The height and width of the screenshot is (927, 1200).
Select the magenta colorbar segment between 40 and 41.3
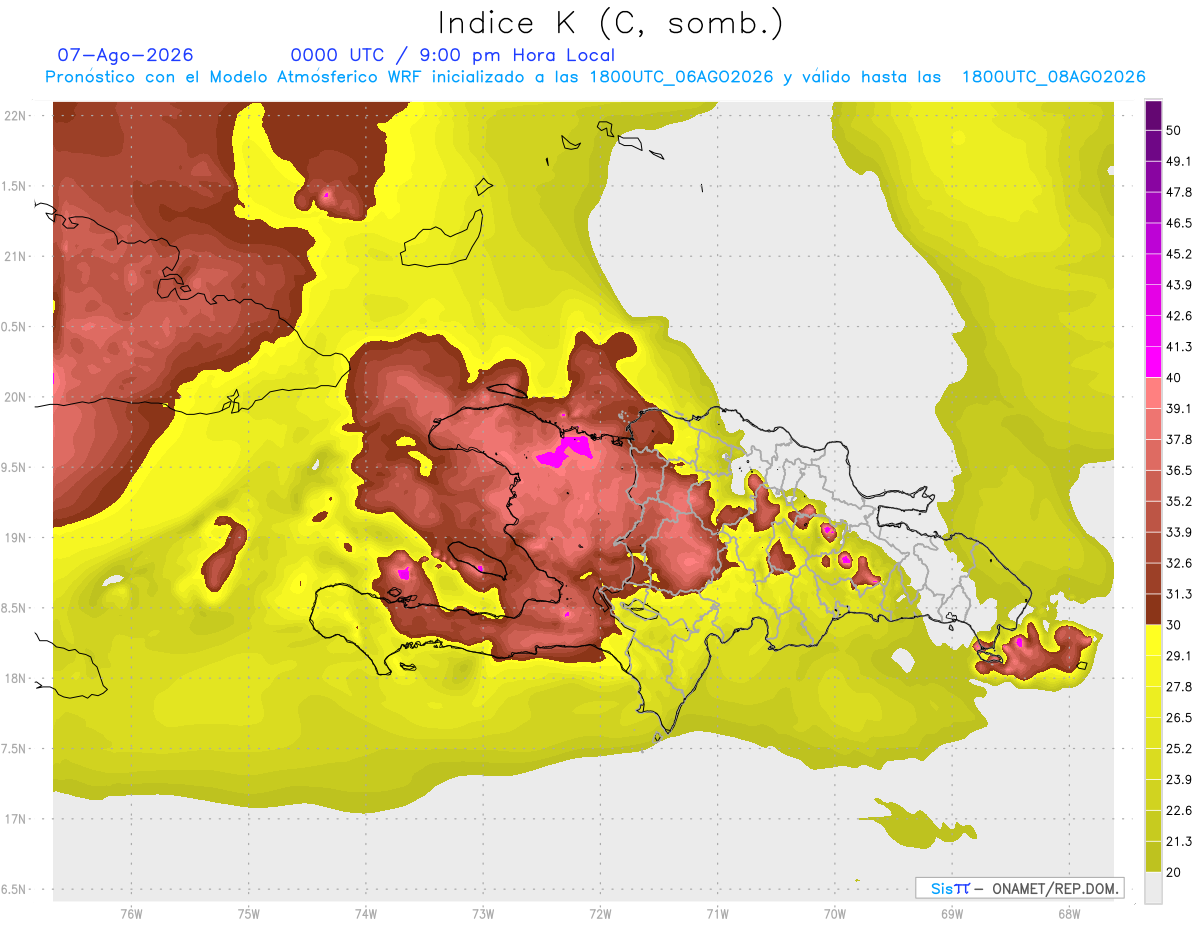(1153, 362)
